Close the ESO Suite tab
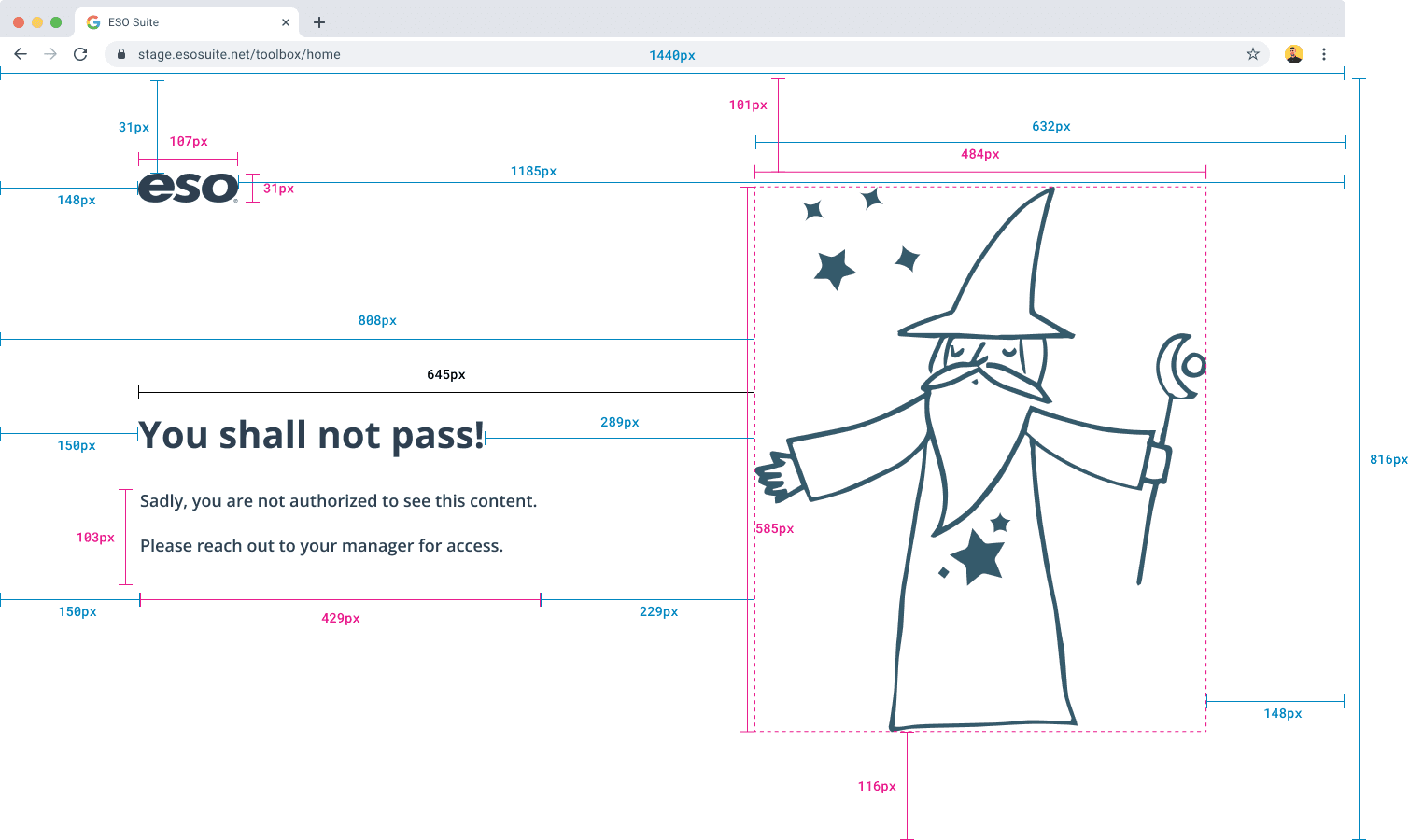The height and width of the screenshot is (840, 1409). click(286, 22)
